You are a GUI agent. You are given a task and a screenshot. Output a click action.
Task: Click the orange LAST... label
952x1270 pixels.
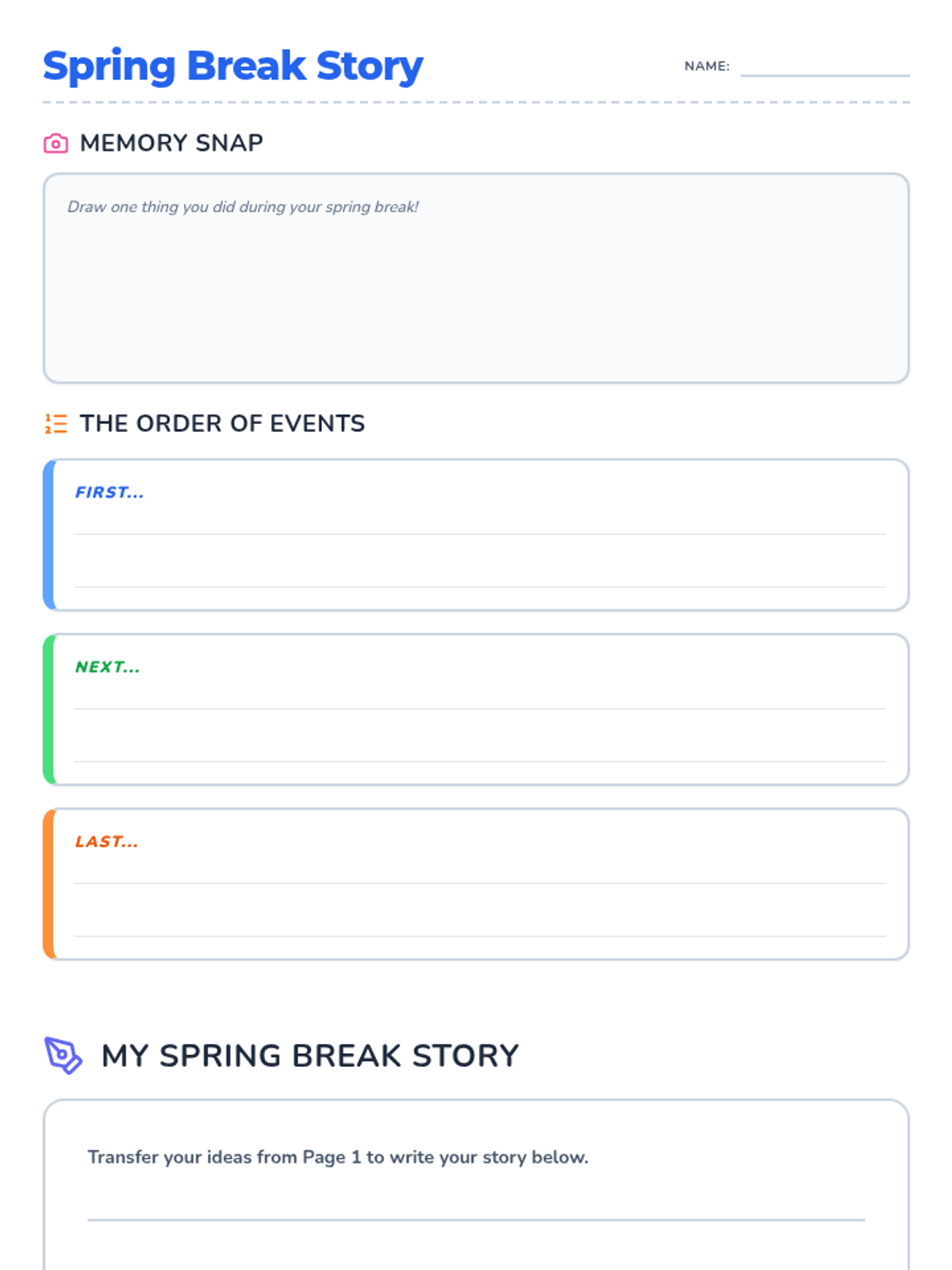(106, 842)
